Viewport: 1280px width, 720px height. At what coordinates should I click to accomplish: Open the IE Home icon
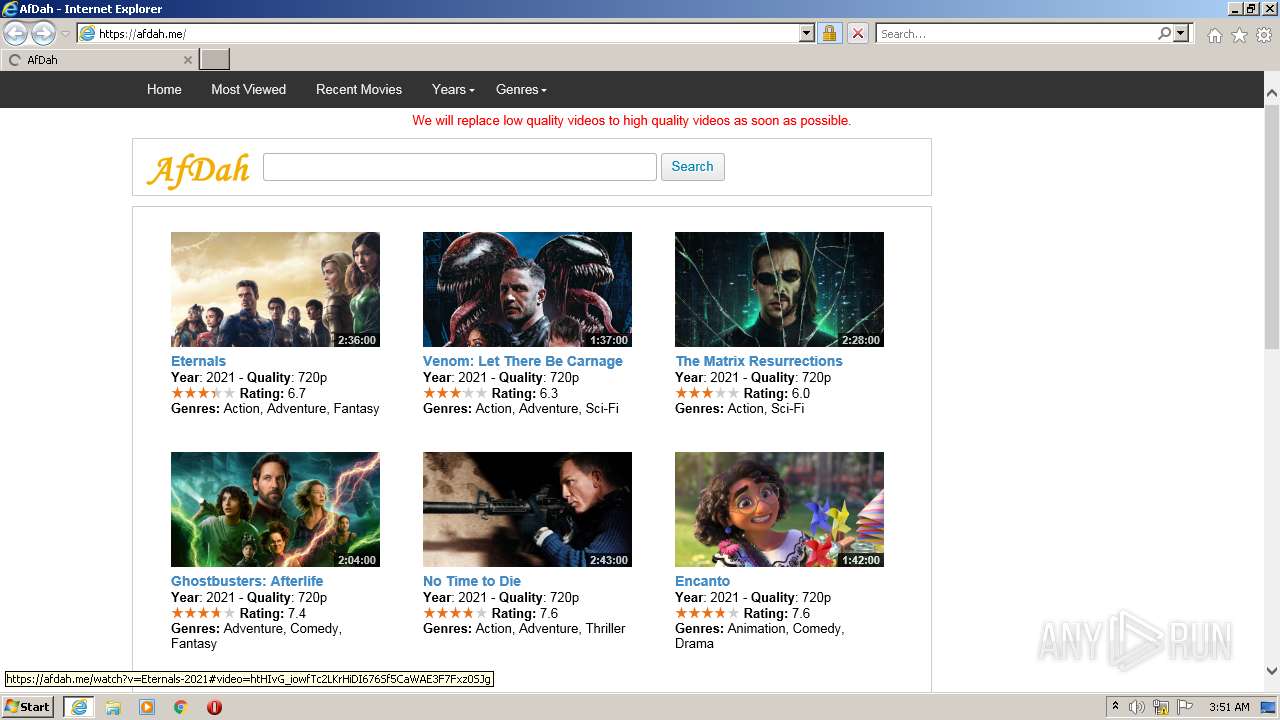point(1214,35)
